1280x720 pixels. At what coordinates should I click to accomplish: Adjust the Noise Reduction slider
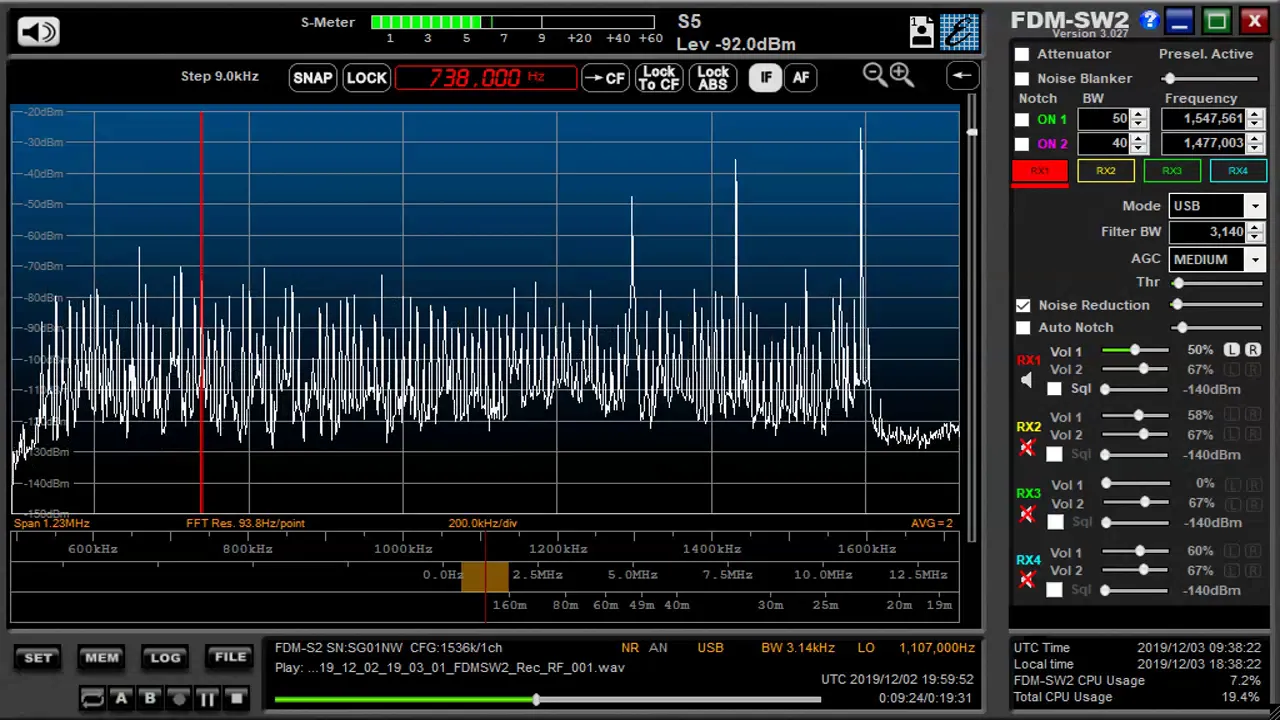coord(1217,305)
